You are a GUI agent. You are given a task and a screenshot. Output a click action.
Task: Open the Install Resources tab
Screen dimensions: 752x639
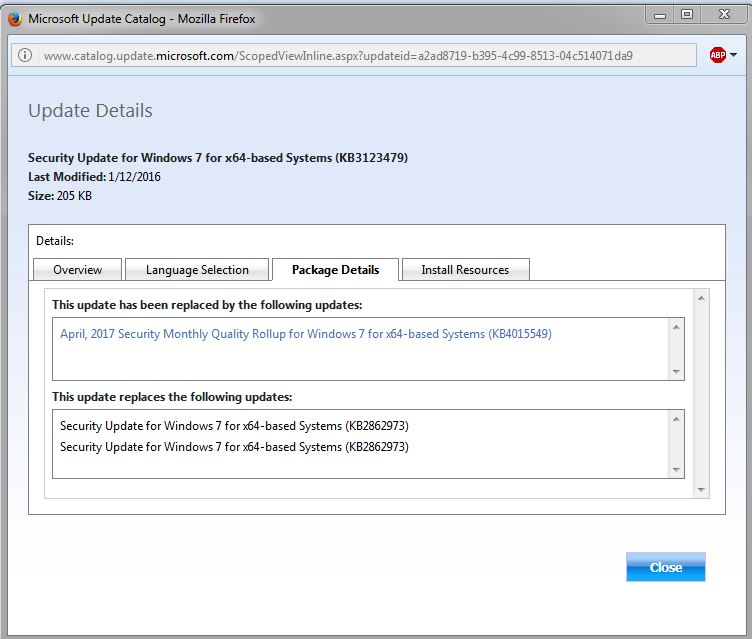pos(465,270)
